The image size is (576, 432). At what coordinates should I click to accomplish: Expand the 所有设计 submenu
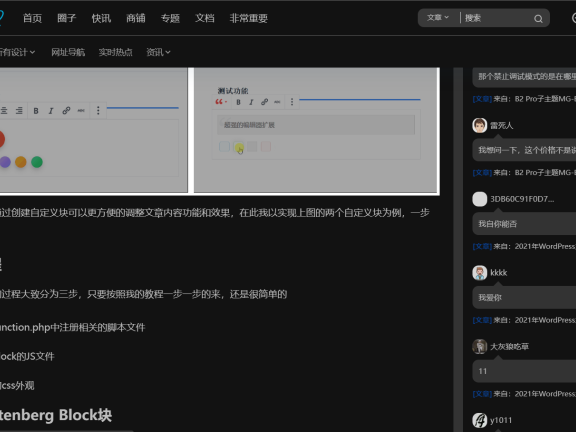17,52
